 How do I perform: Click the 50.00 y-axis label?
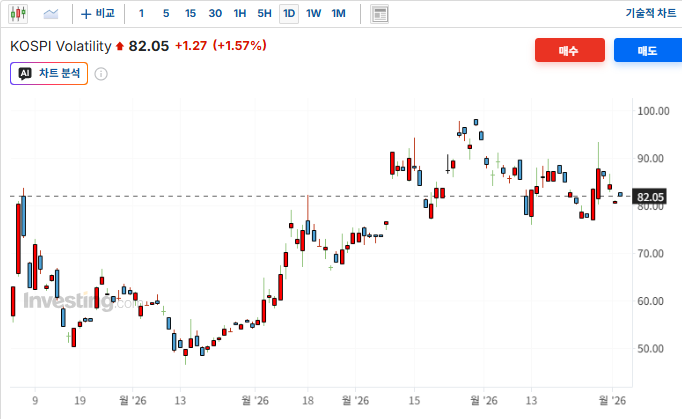pos(651,349)
